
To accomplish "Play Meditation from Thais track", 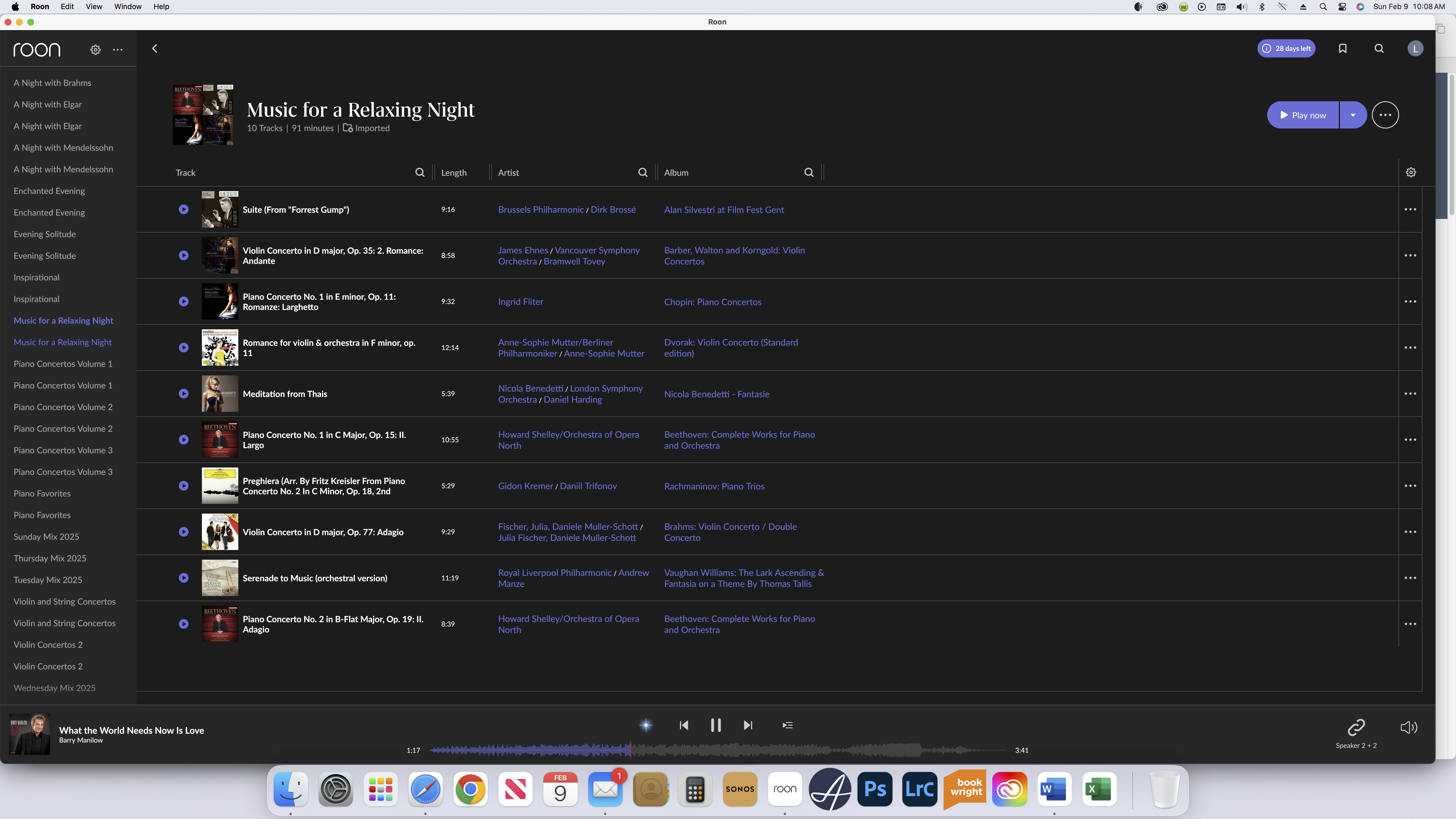I will (x=184, y=393).
